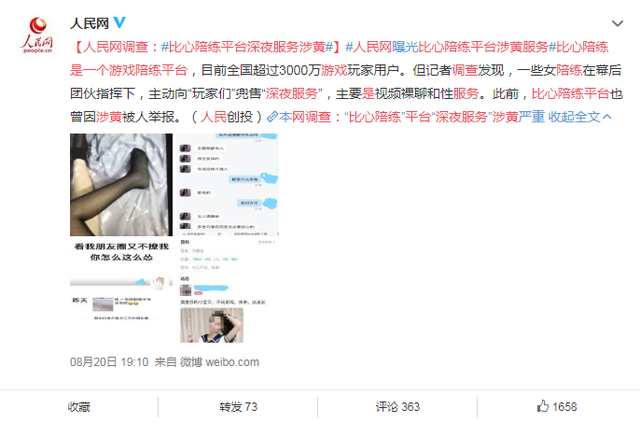Click the thumbs-up like icon
This screenshot has width=640, height=423.
542,406
